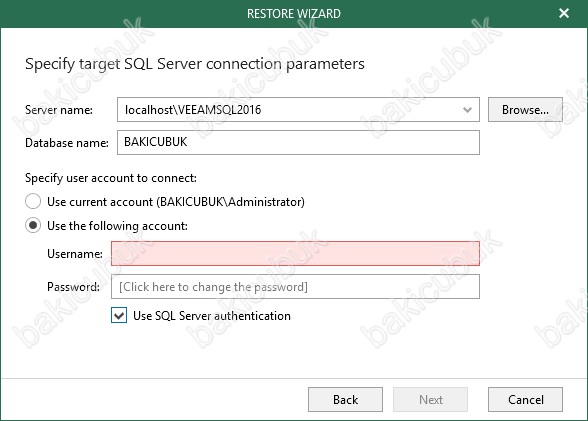Viewport: 588px width, 421px height.
Task: Click the RESTORE WIZARD title bar text
Action: (x=294, y=14)
